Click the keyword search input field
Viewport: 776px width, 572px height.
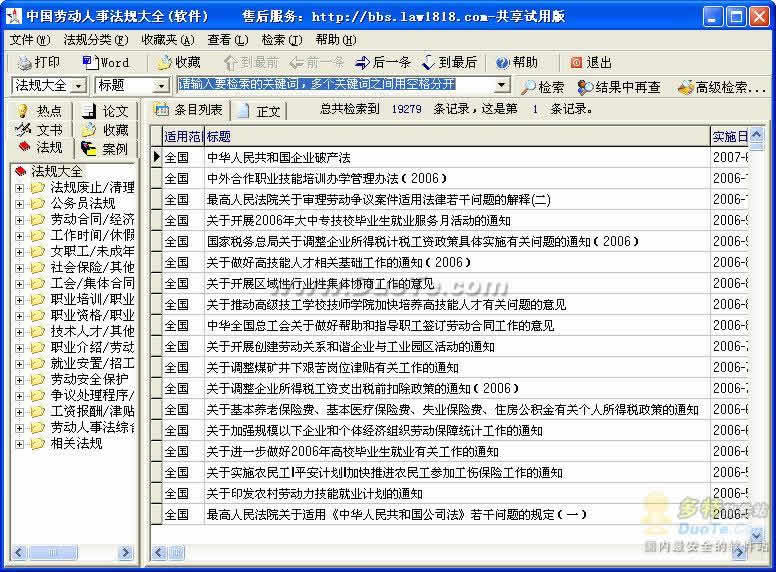337,85
